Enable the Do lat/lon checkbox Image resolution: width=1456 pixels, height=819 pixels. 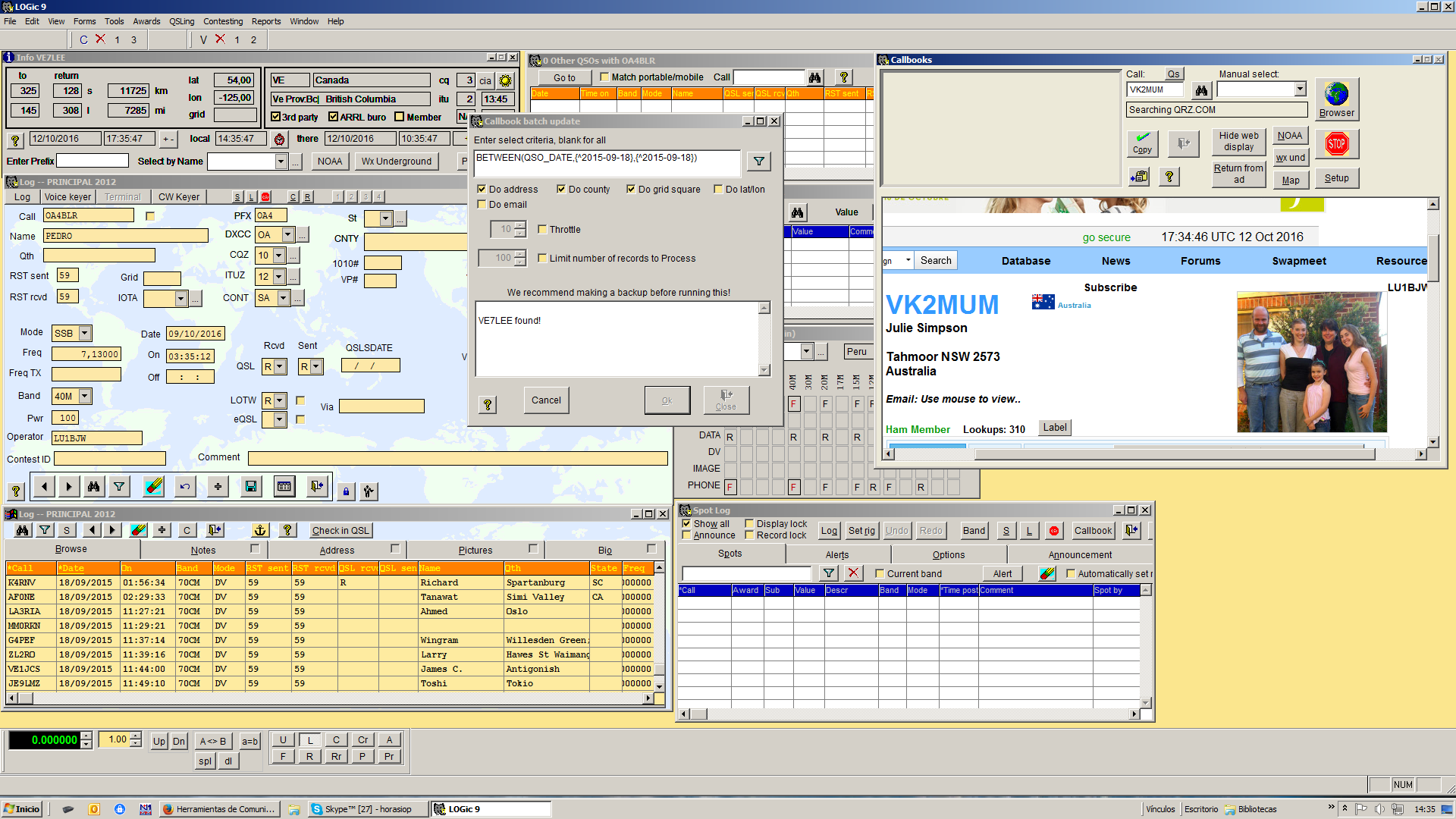tap(718, 190)
